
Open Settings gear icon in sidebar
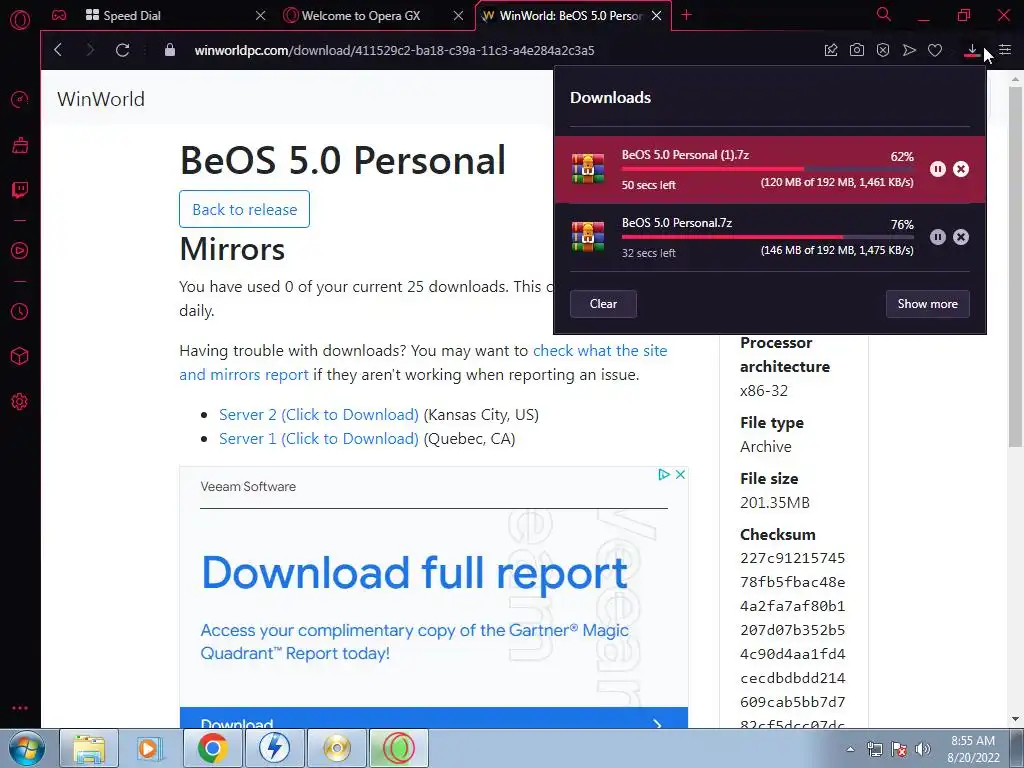click(x=20, y=402)
